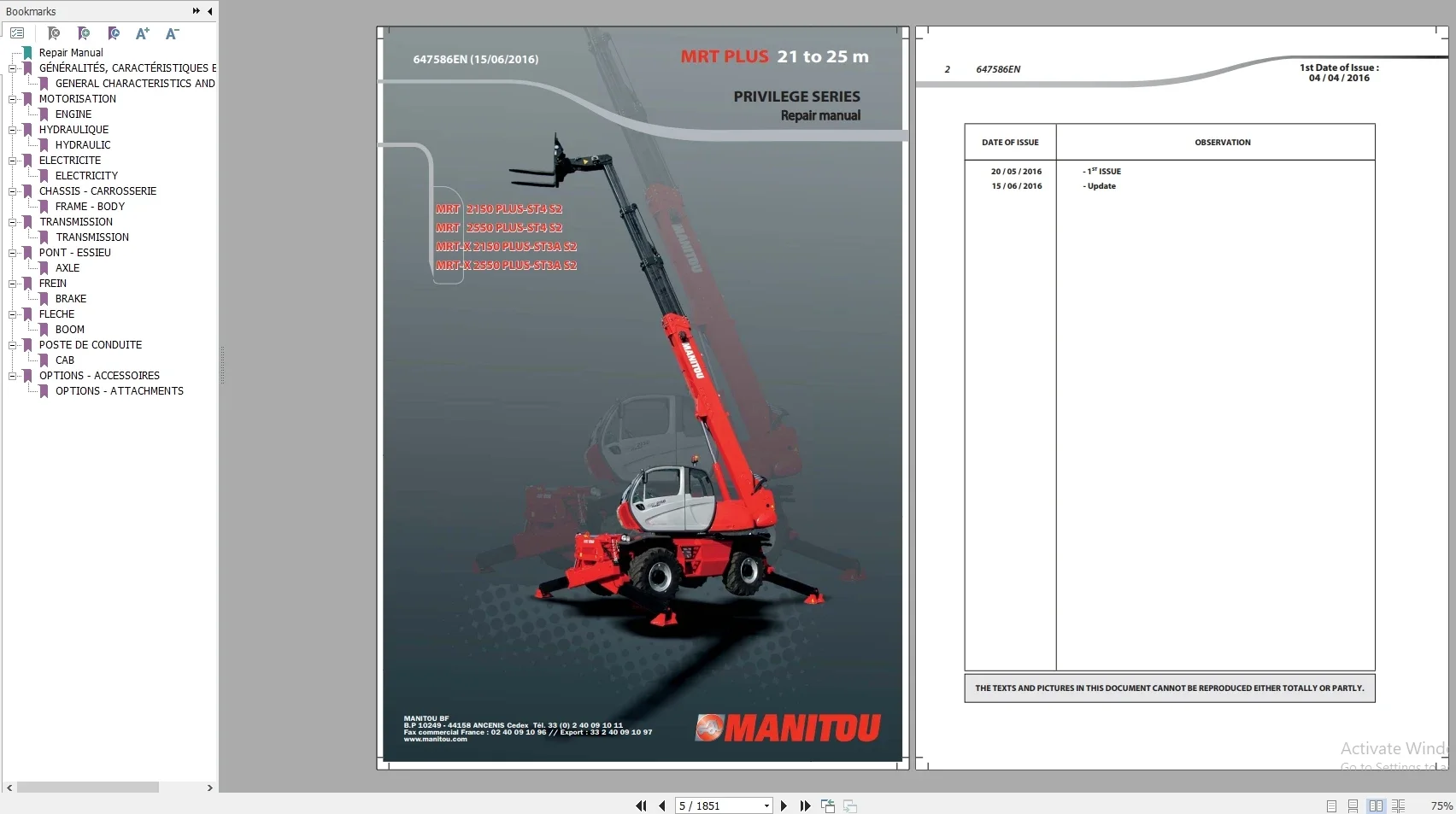Click the bookmarks horizontal scrollbar thumb
Viewport: 1456px width, 814px height.
pyautogui.click(x=87, y=788)
